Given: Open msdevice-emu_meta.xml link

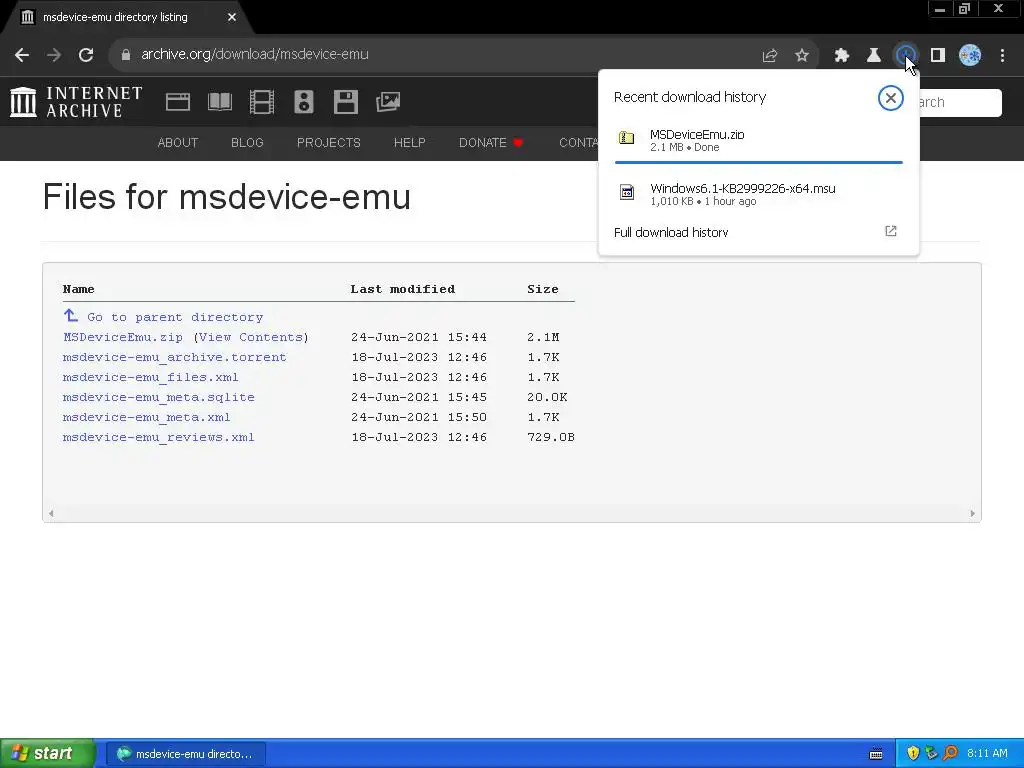Looking at the screenshot, I should [146, 417].
